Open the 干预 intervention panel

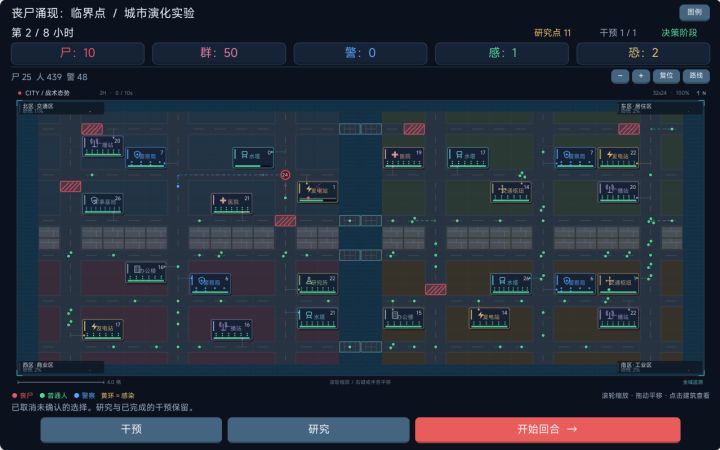coord(131,429)
